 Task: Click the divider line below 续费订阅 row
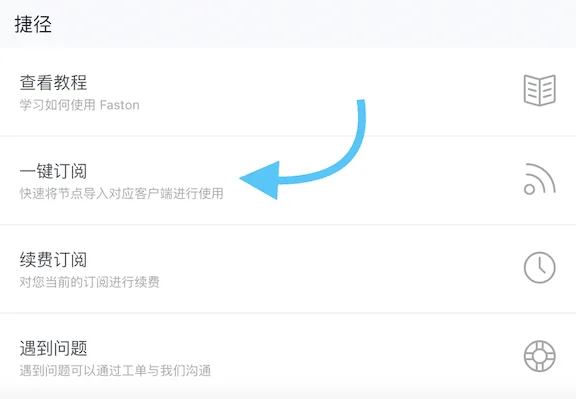point(288,313)
